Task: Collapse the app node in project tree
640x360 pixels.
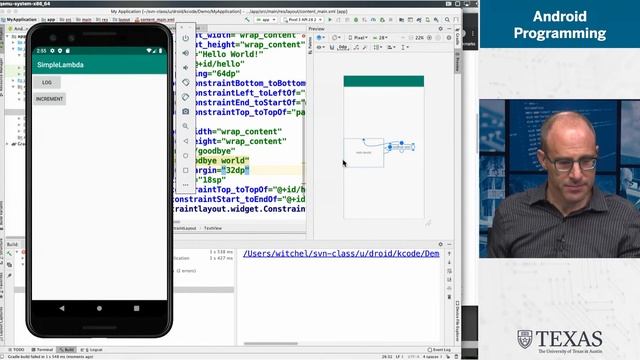Action: pyautogui.click(x=7, y=36)
